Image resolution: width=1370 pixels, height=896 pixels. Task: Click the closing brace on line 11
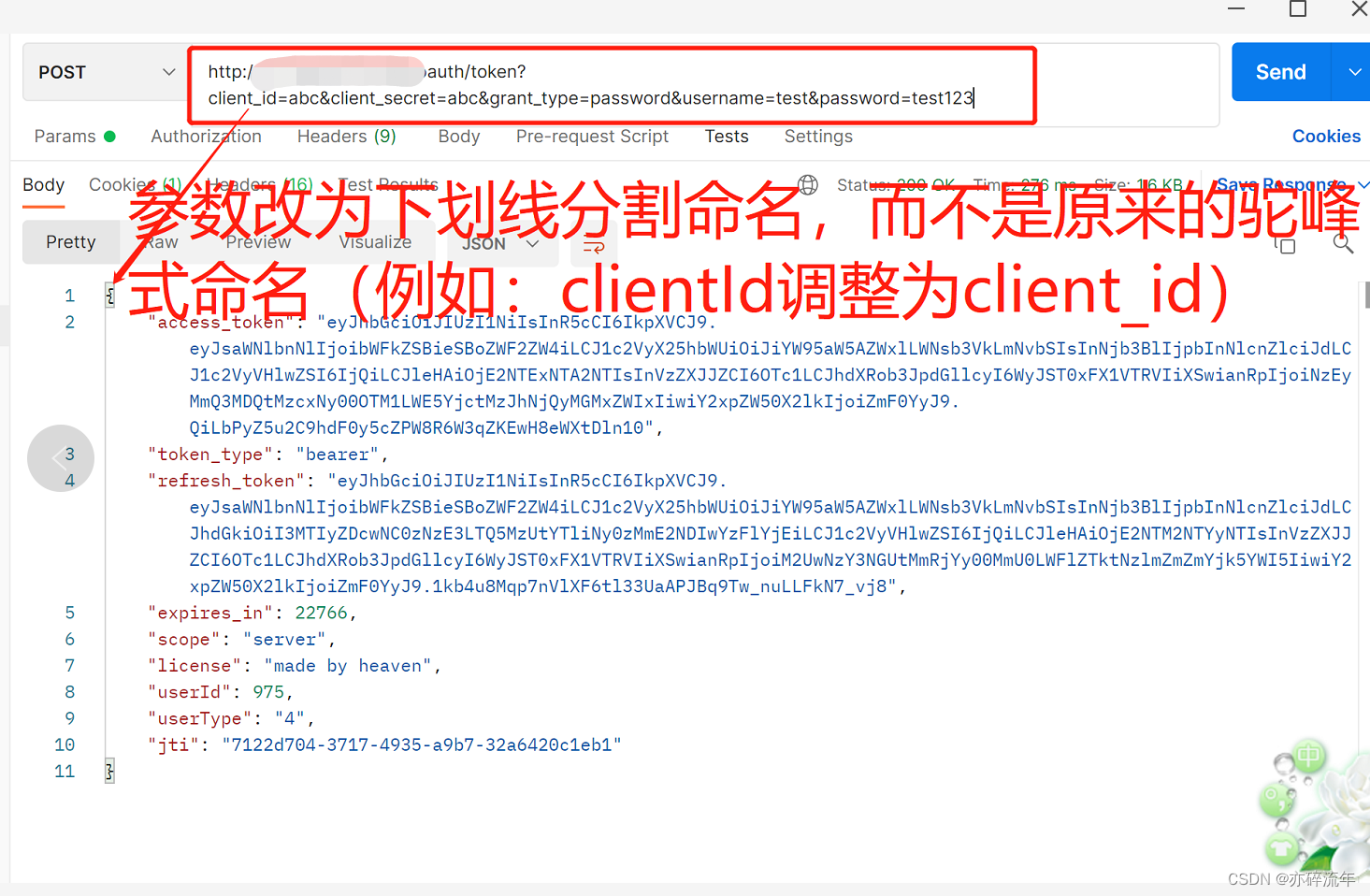[109, 772]
